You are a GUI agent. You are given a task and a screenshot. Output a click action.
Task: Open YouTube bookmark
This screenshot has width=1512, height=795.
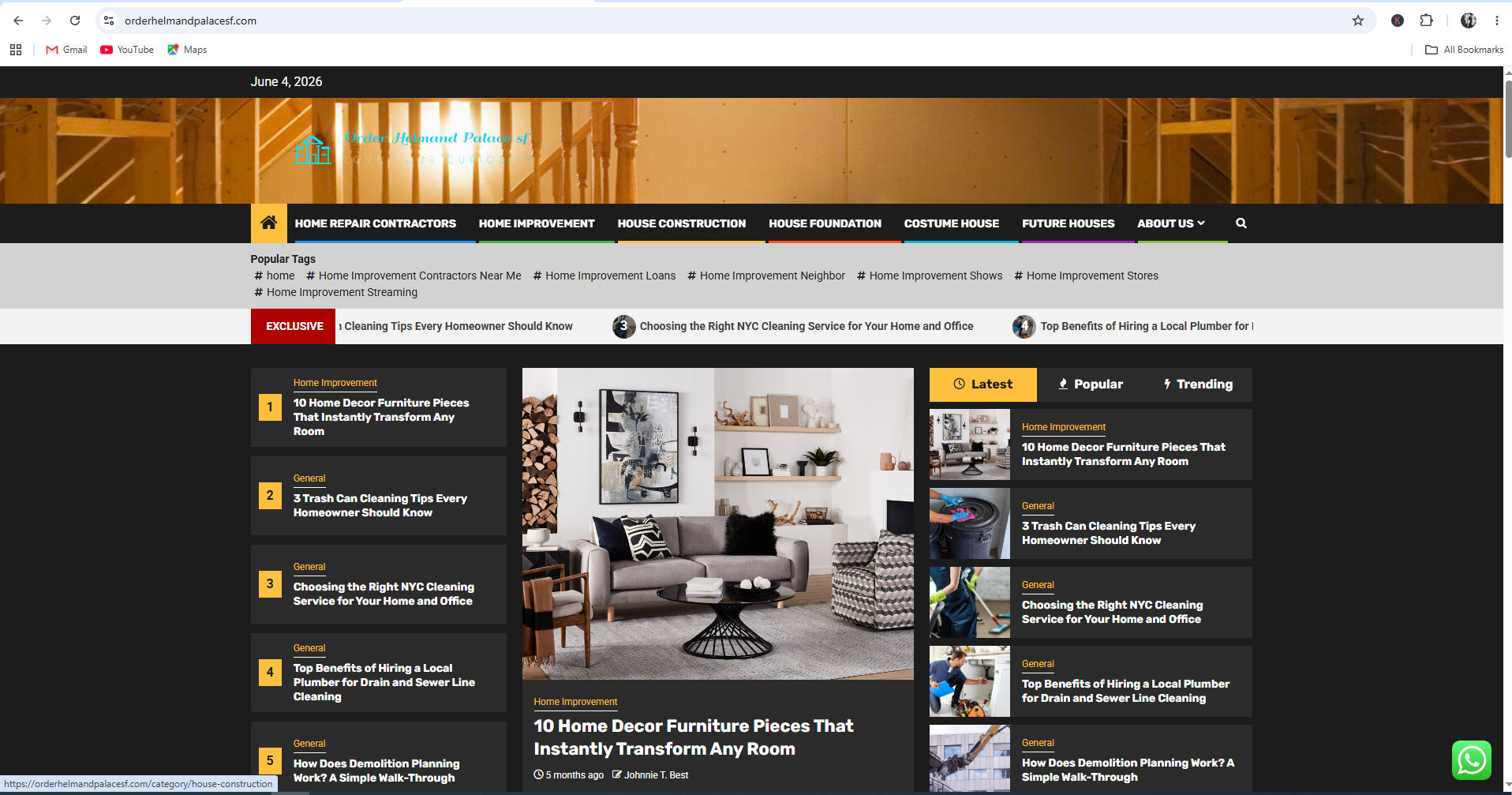[x=127, y=50]
